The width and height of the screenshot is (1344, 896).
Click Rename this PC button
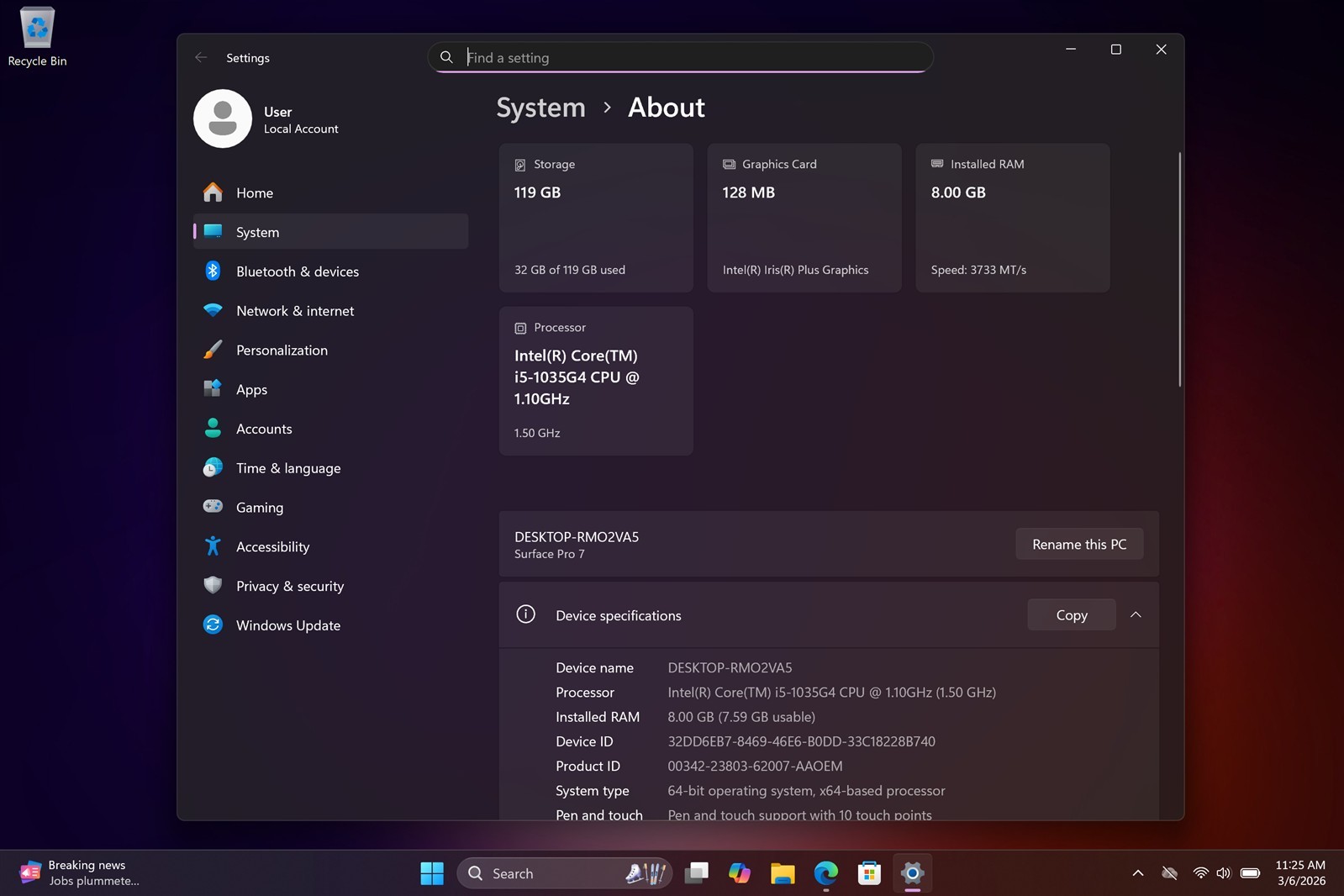[1079, 544]
